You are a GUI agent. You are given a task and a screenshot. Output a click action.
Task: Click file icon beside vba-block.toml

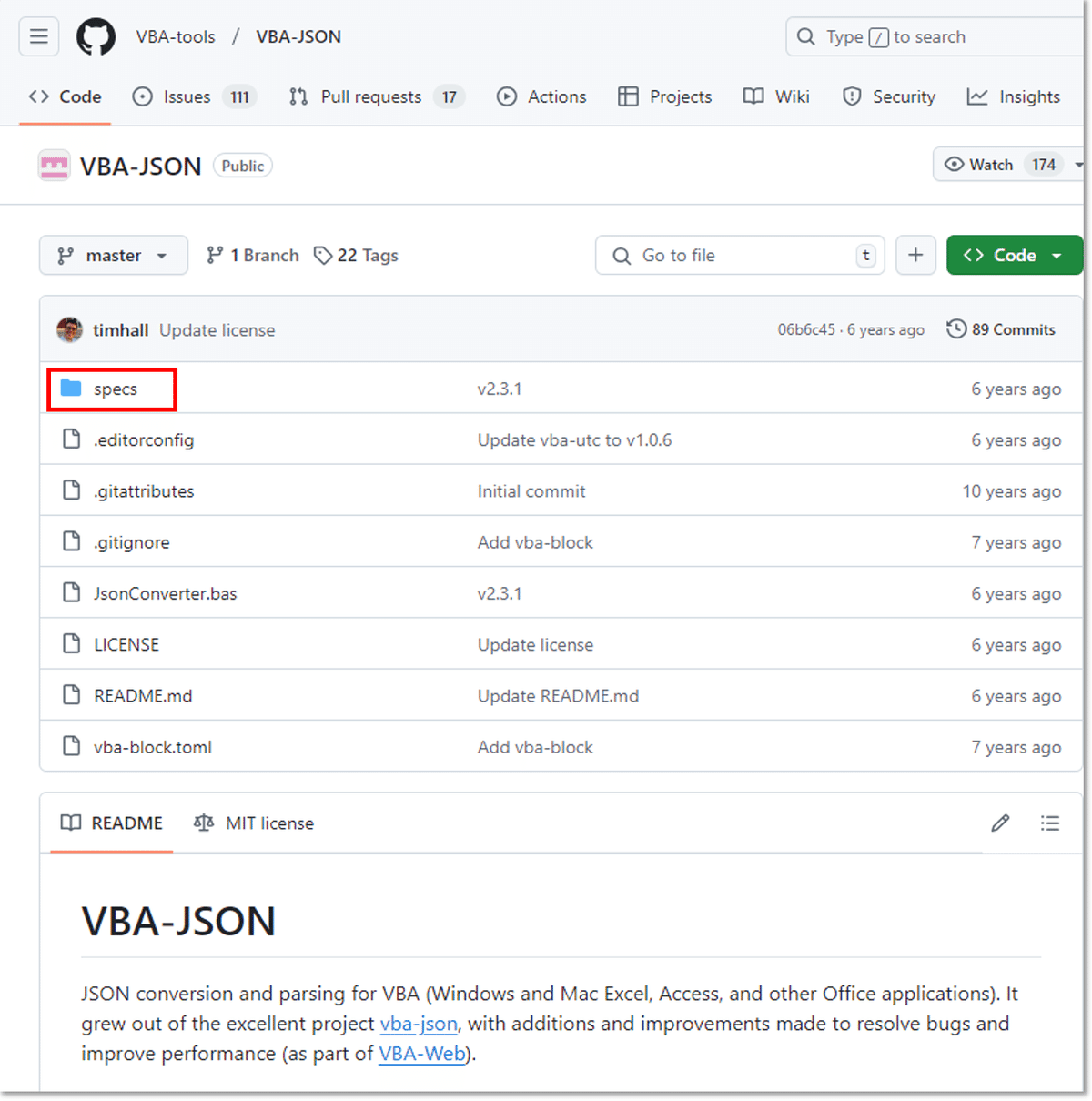click(x=71, y=746)
